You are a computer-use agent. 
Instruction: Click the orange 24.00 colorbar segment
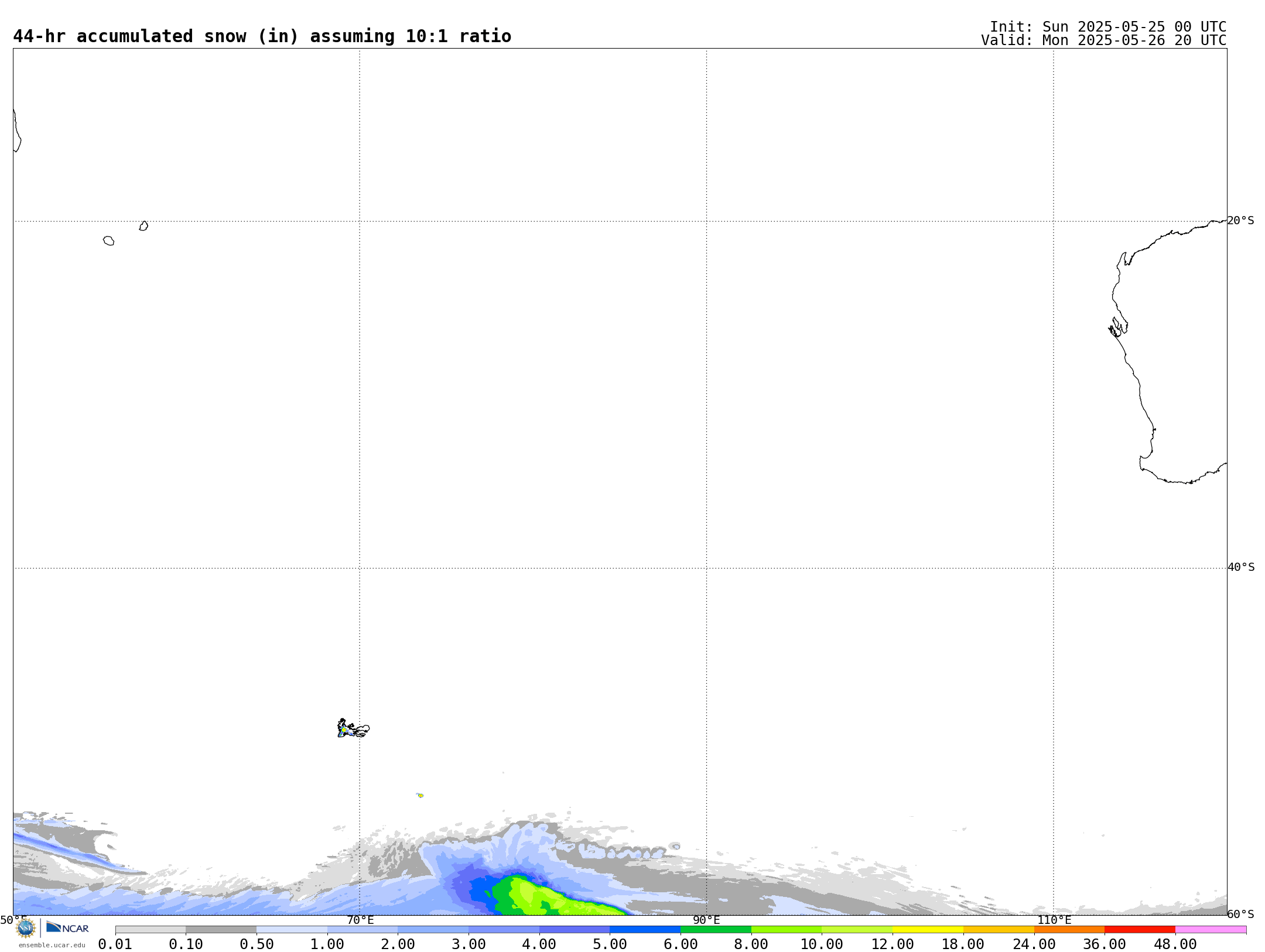click(x=1069, y=930)
